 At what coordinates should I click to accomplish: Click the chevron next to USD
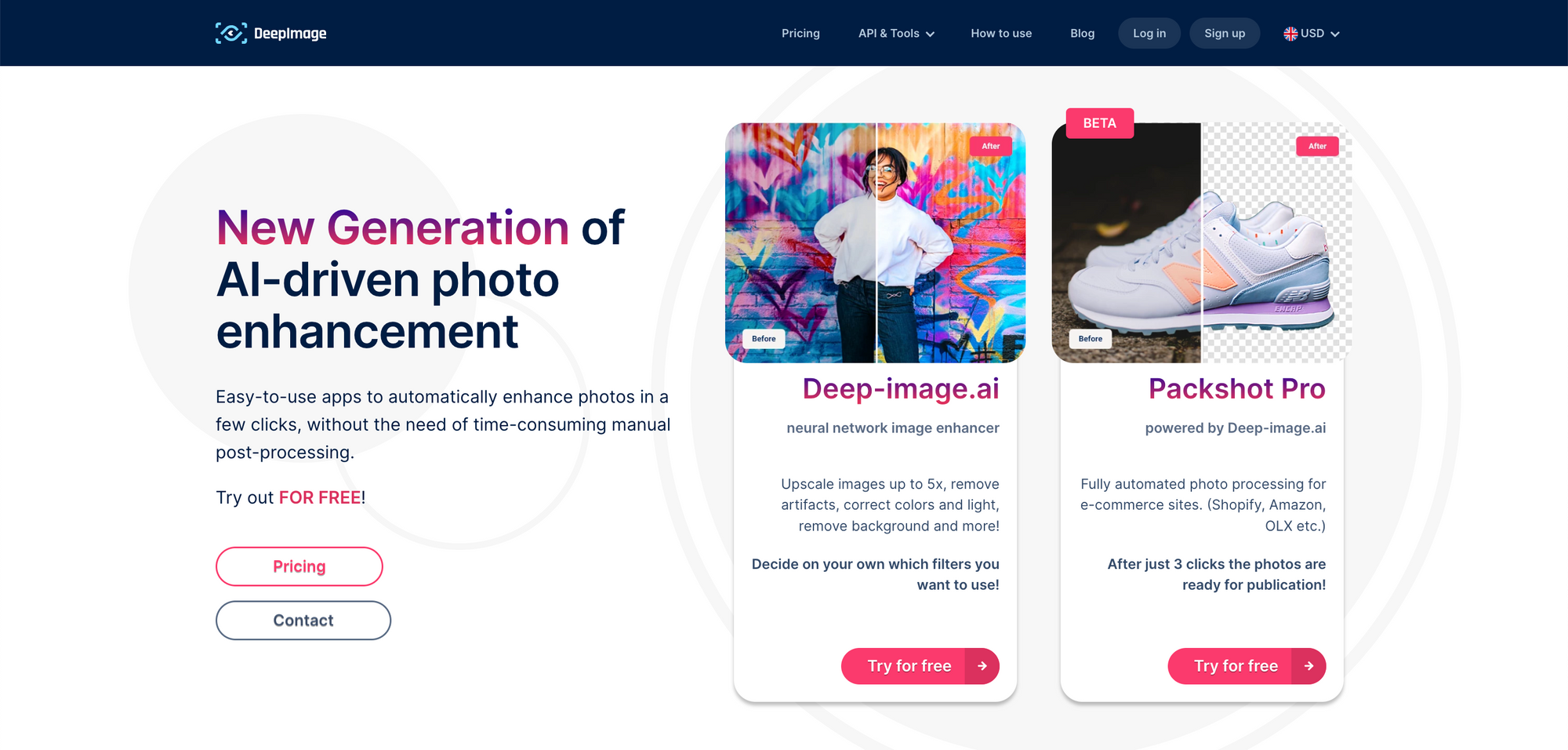1335,35
